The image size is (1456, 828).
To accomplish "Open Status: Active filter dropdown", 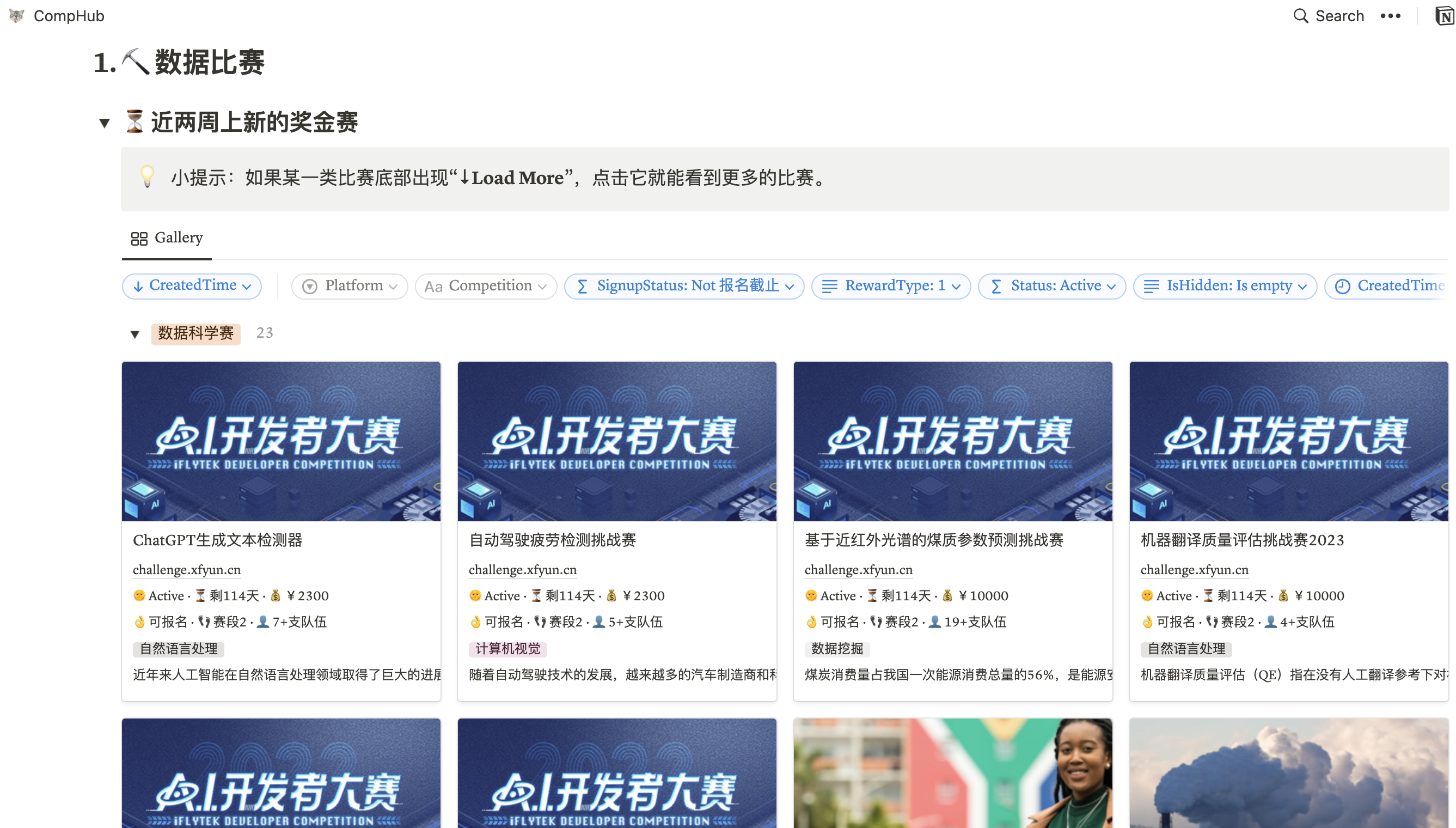I will tap(1051, 286).
